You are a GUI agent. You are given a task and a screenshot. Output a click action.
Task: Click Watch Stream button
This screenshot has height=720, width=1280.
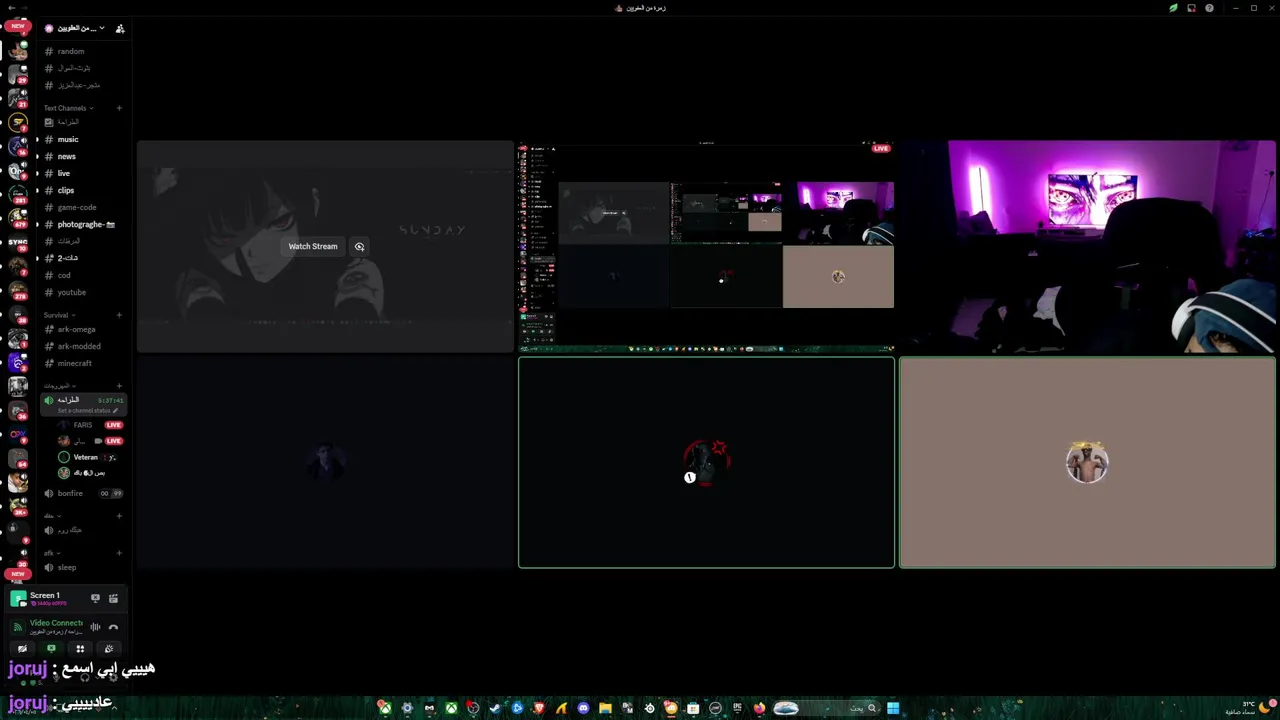313,246
